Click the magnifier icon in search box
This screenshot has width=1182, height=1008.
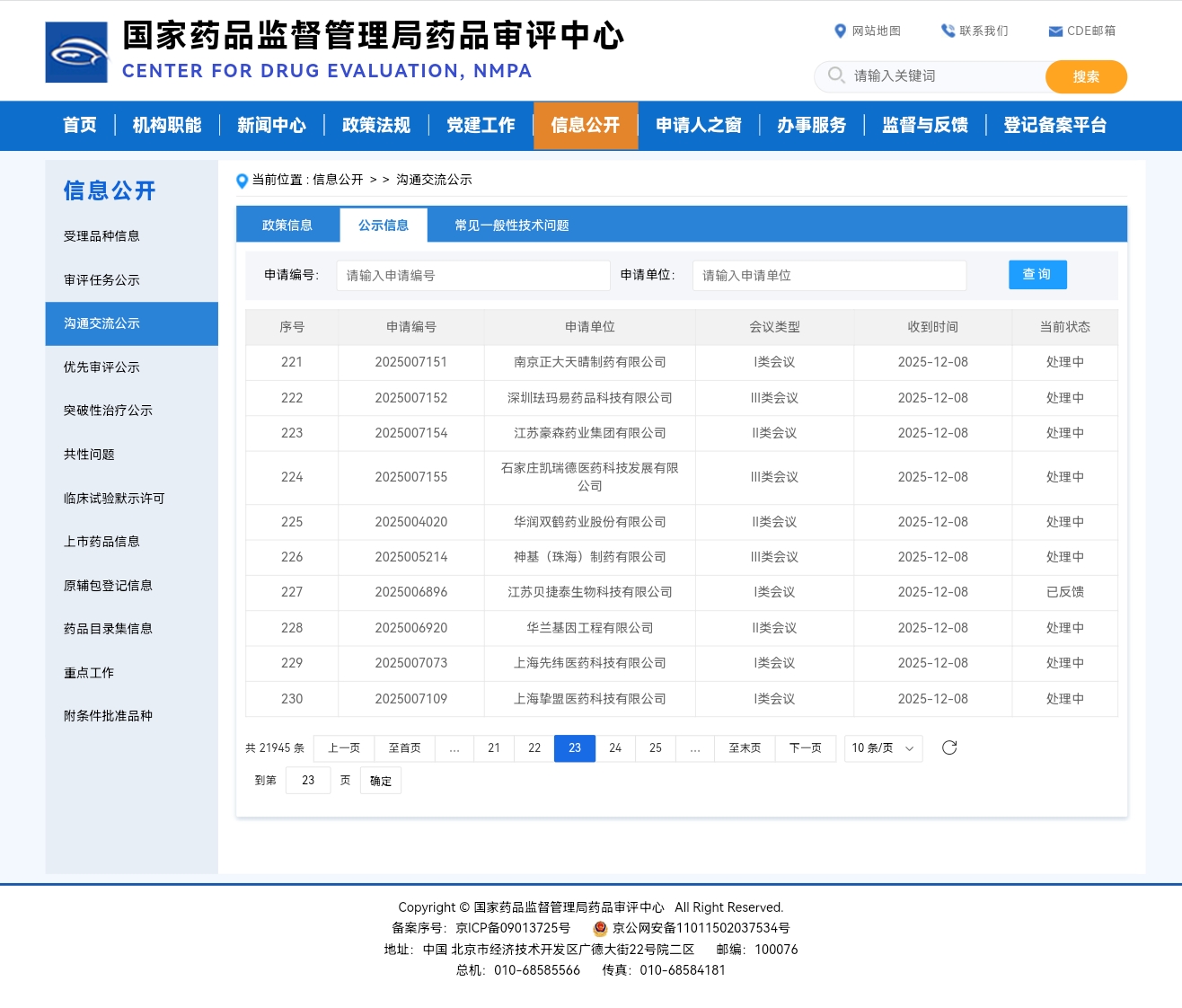835,75
